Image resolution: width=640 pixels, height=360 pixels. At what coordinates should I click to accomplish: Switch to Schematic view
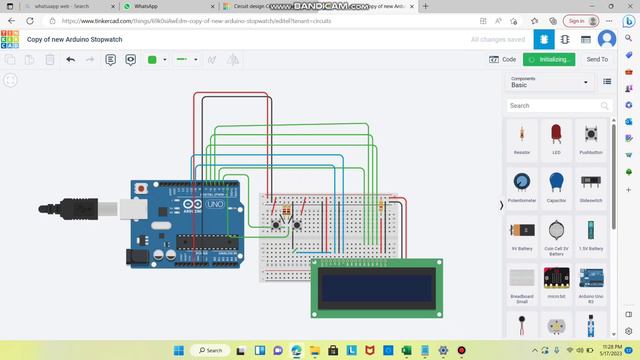565,40
